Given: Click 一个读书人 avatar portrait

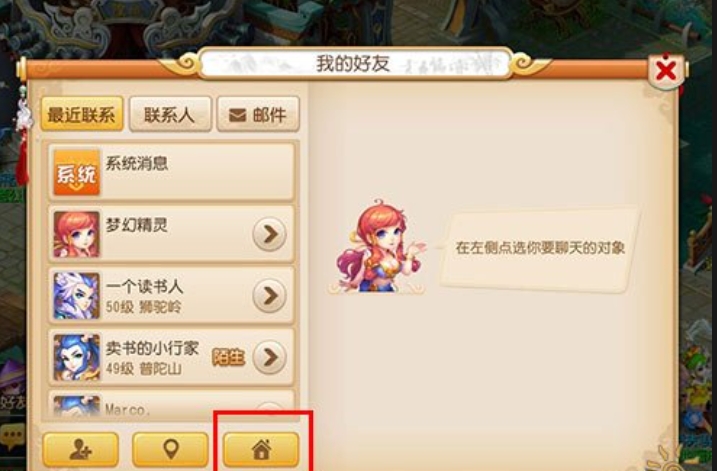Looking at the screenshot, I should tap(76, 296).
